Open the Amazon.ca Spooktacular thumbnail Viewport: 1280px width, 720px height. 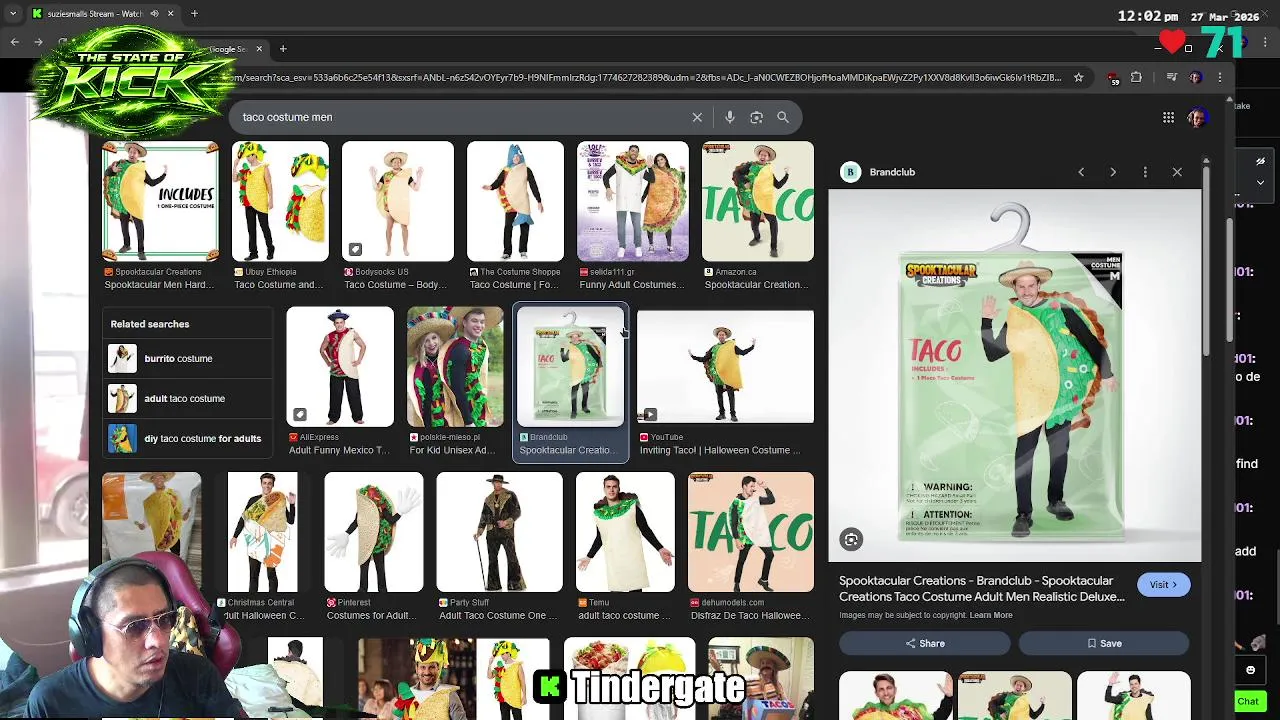(x=758, y=201)
